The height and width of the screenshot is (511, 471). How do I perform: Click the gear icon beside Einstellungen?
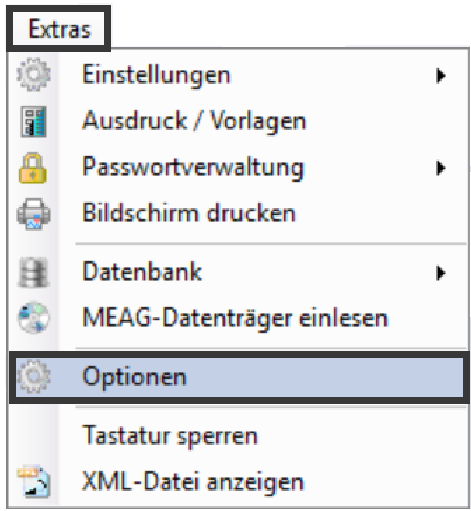[x=33, y=74]
